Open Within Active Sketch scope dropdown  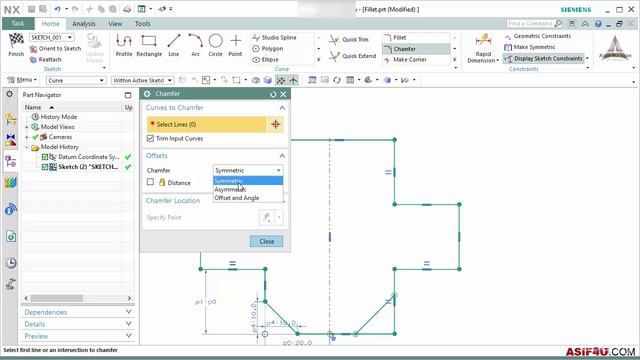142,80
